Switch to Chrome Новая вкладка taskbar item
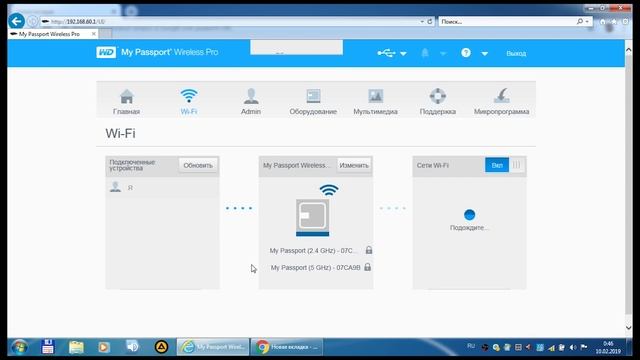 point(287,347)
